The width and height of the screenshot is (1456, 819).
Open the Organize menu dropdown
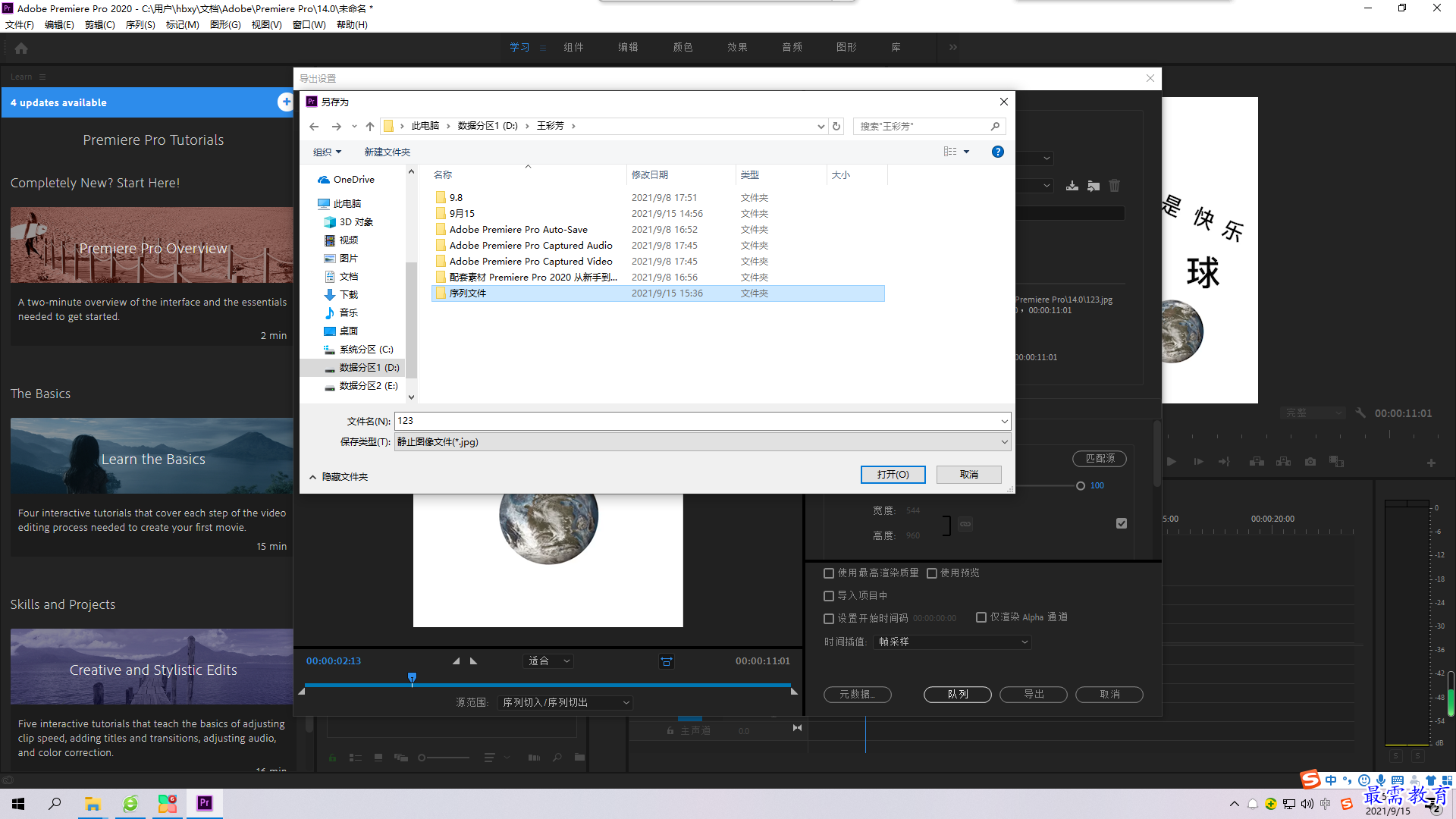327,152
